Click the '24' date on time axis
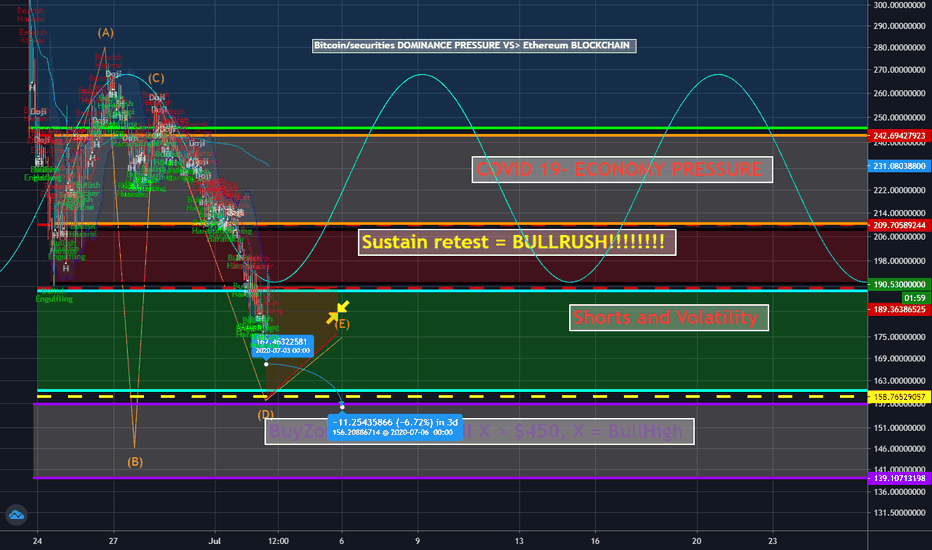Screen dimensions: 932x550 pyautogui.click(x=37, y=541)
